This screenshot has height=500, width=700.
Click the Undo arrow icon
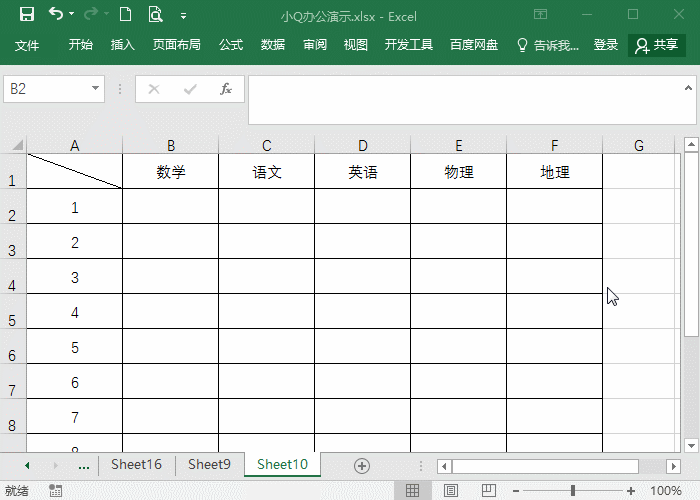click(x=56, y=15)
